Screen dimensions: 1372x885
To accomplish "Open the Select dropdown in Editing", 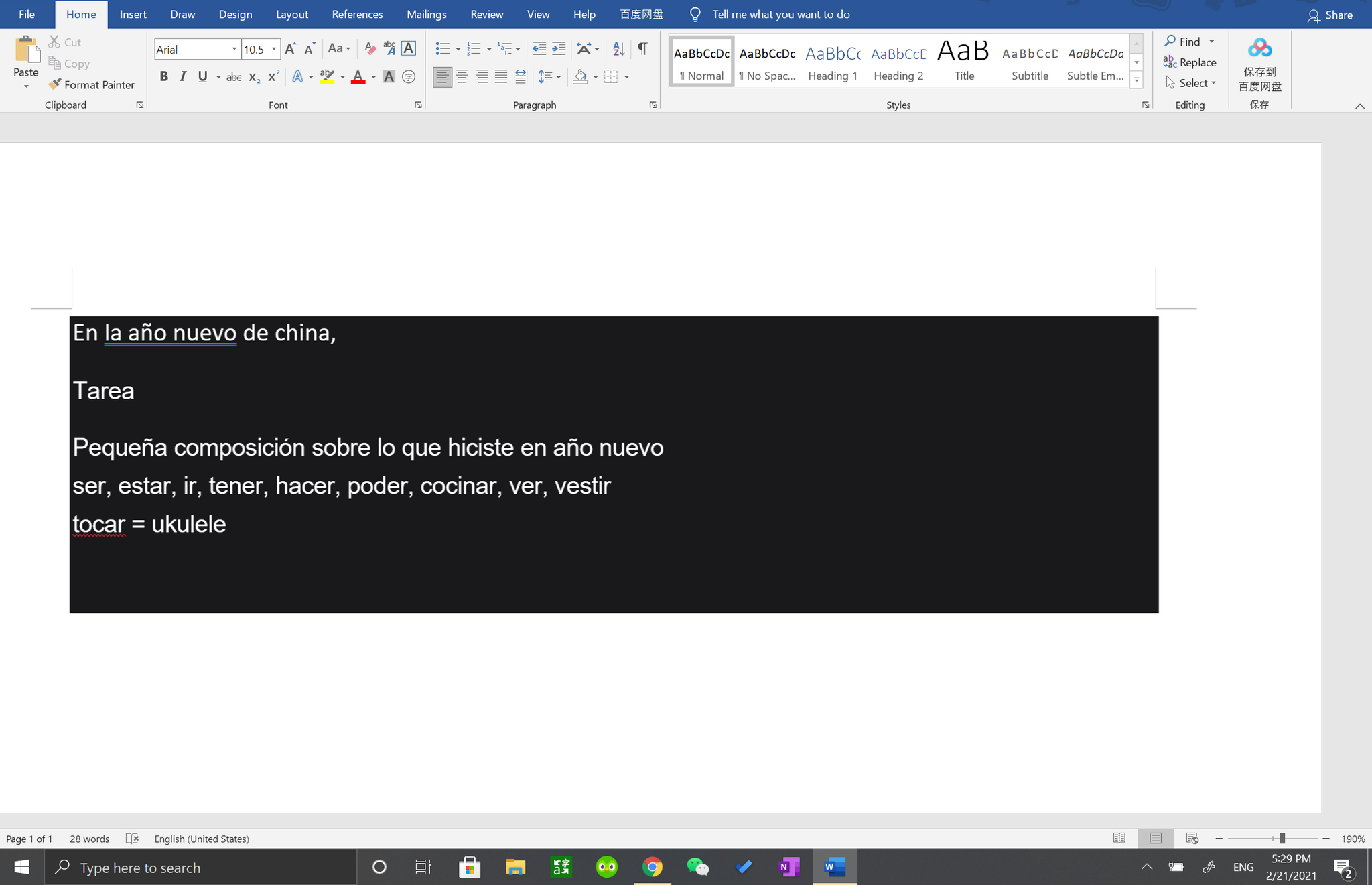I will [x=1190, y=83].
